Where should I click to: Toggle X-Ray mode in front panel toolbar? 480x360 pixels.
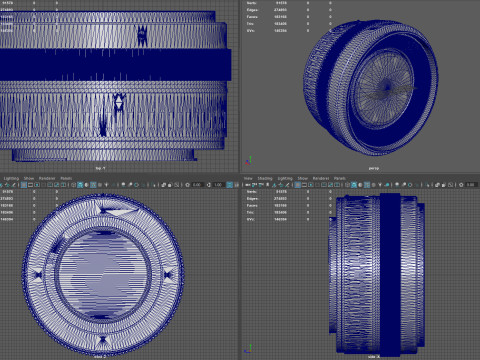[164, 184]
